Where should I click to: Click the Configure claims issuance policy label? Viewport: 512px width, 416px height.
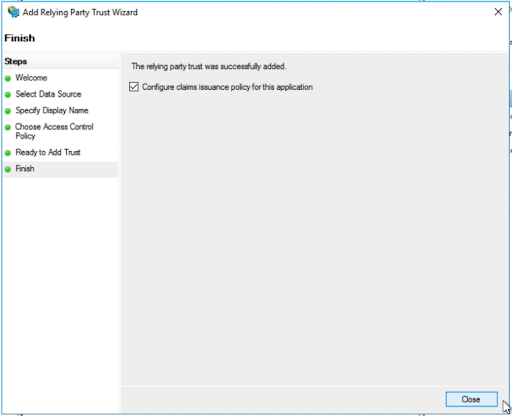click(x=227, y=87)
